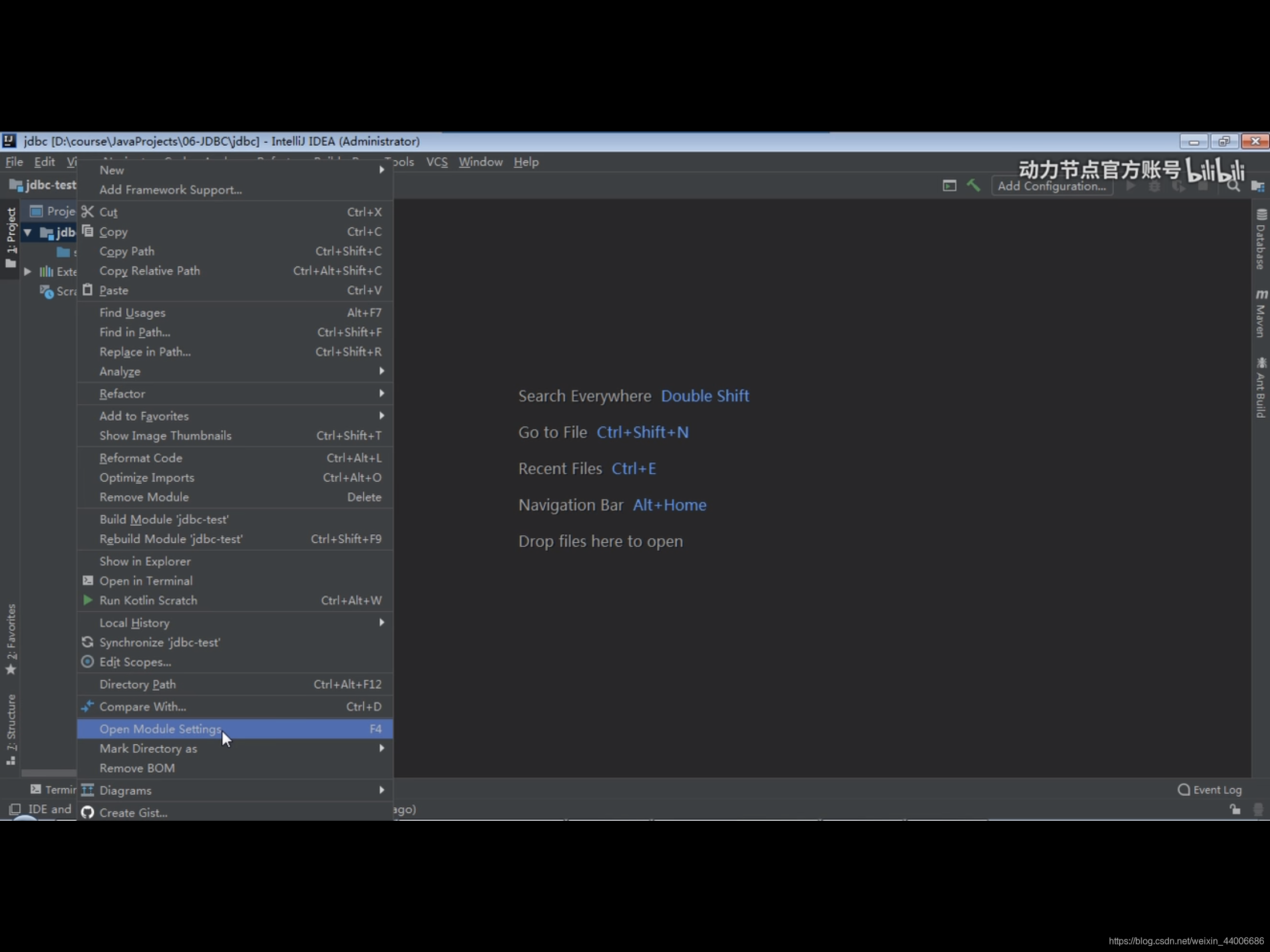1270x952 pixels.
Task: Click the Copy icon in context menu
Action: 87,231
